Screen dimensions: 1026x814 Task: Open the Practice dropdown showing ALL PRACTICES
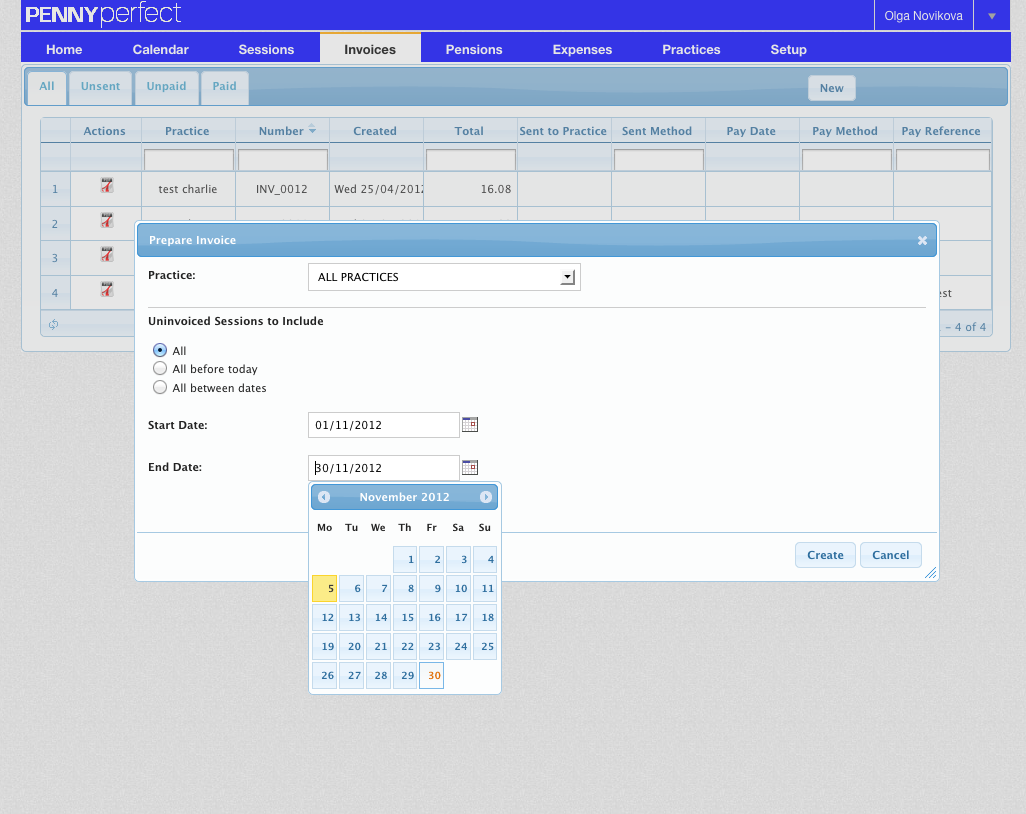443,277
